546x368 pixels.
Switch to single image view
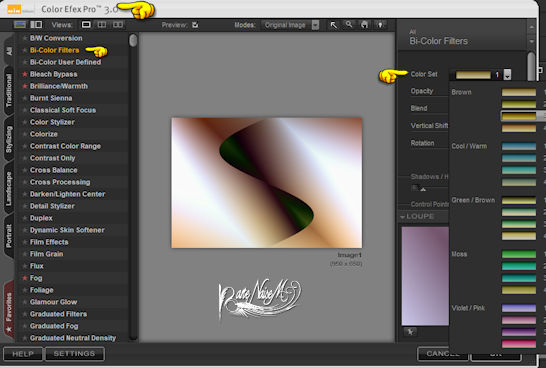coord(86,25)
